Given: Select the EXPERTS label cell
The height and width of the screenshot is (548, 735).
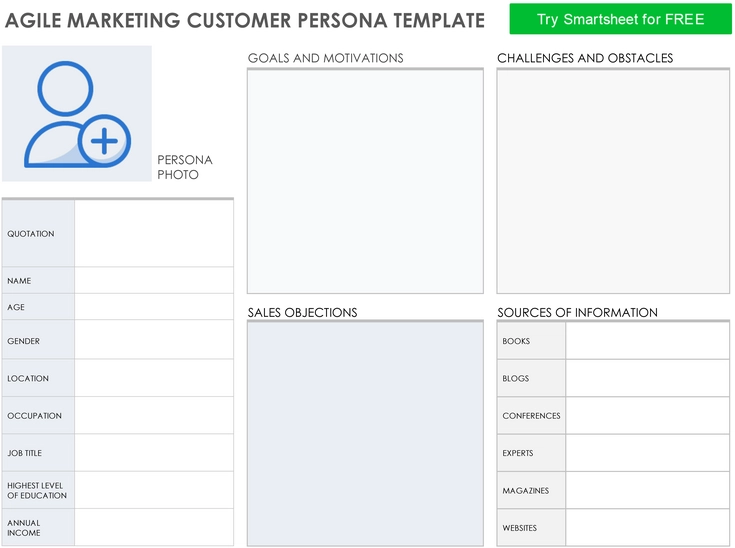Looking at the screenshot, I should point(531,453).
